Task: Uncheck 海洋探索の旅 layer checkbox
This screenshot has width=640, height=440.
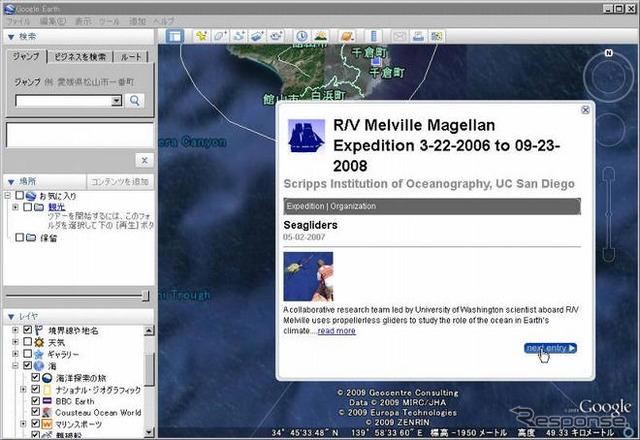Action: (36, 378)
